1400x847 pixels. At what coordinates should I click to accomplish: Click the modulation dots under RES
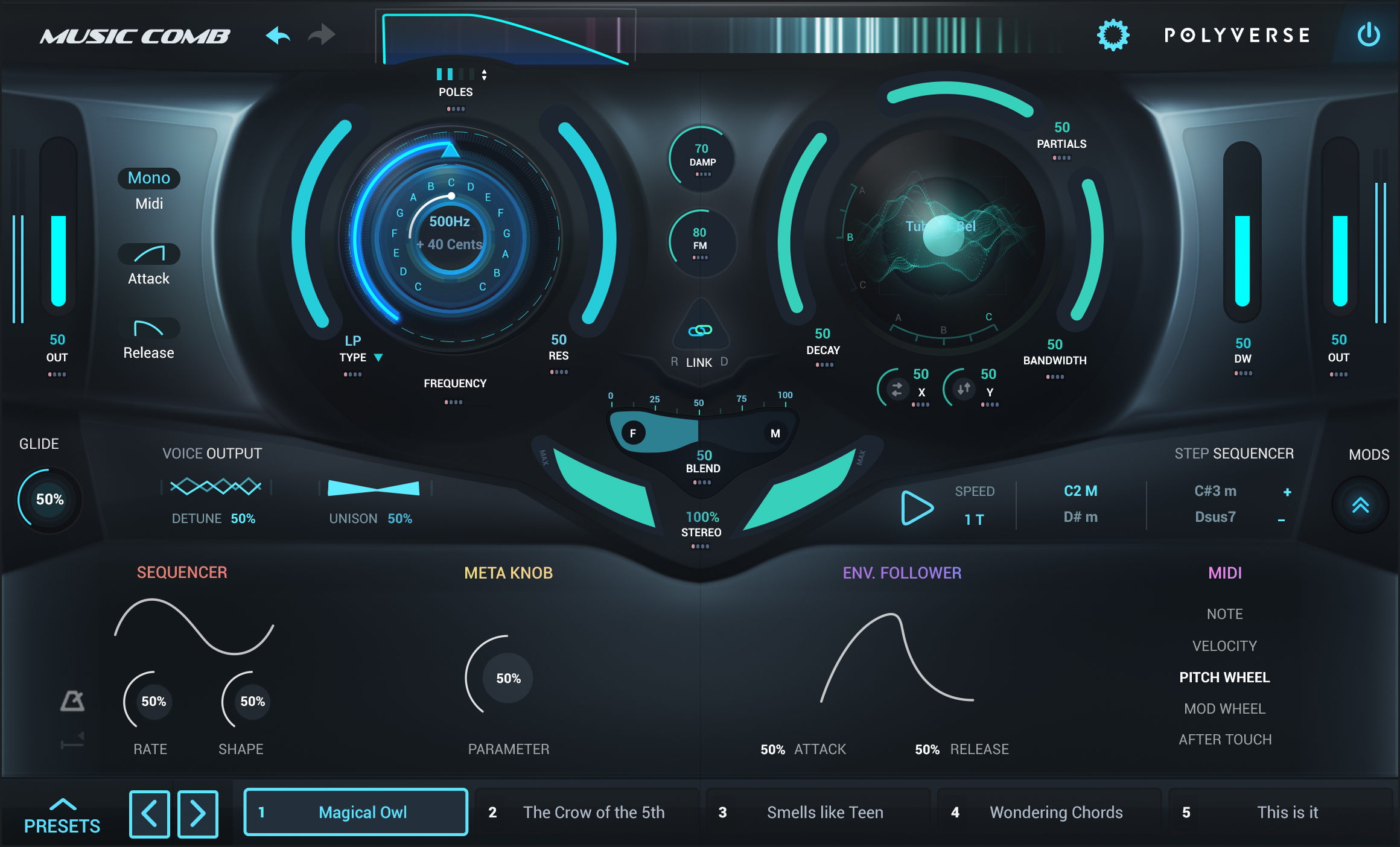point(559,372)
